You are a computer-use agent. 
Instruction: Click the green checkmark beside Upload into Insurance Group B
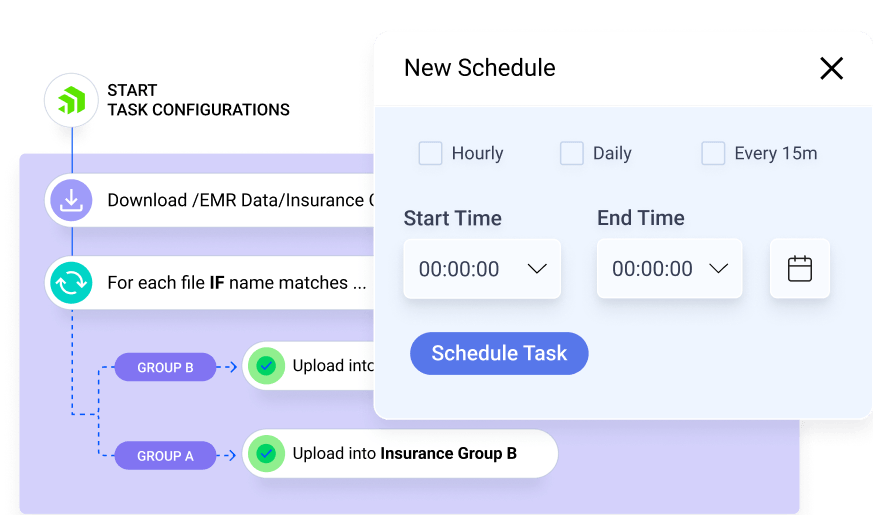[x=266, y=454]
